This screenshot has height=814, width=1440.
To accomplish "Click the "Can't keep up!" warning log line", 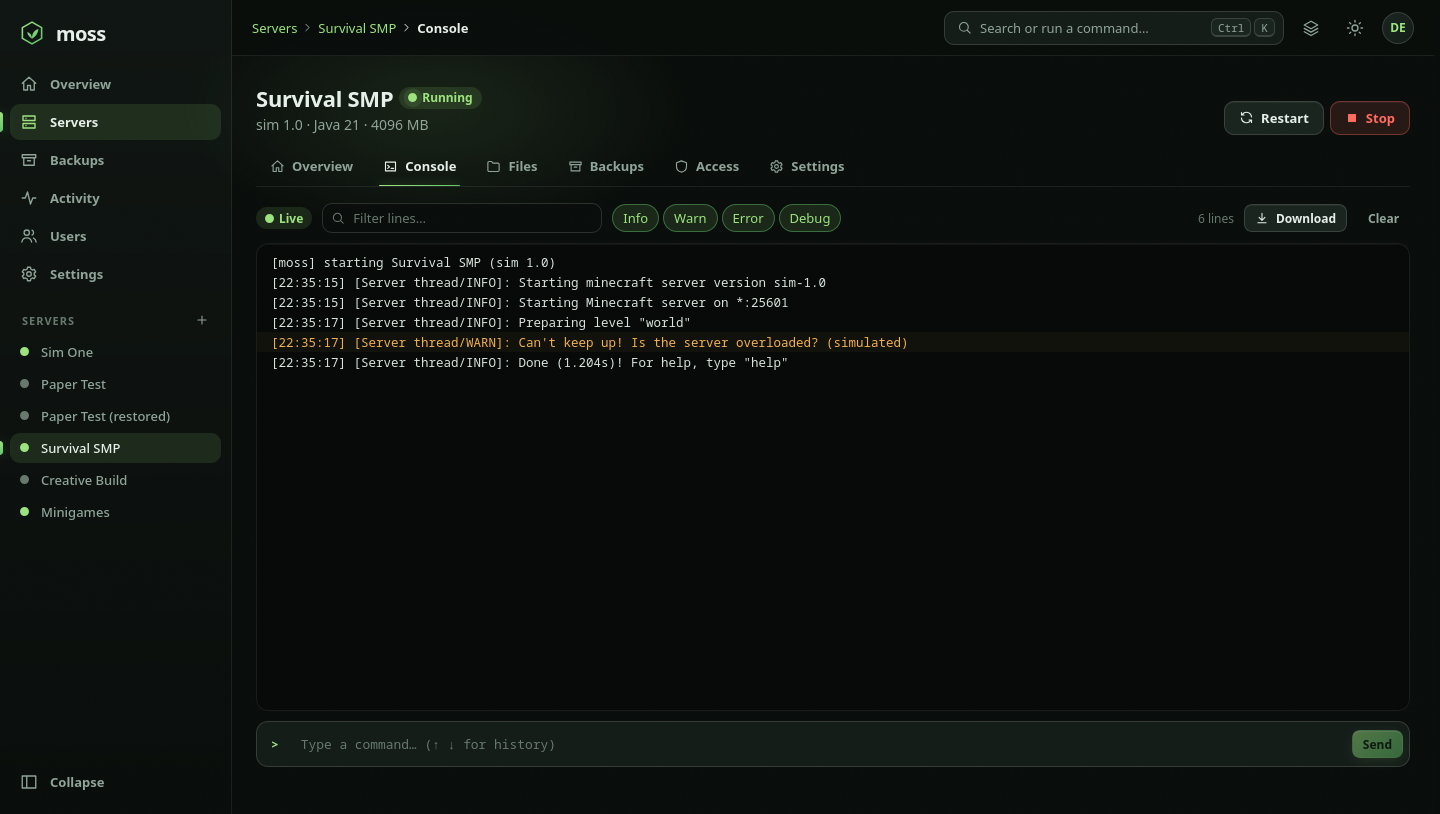I will [x=833, y=342].
